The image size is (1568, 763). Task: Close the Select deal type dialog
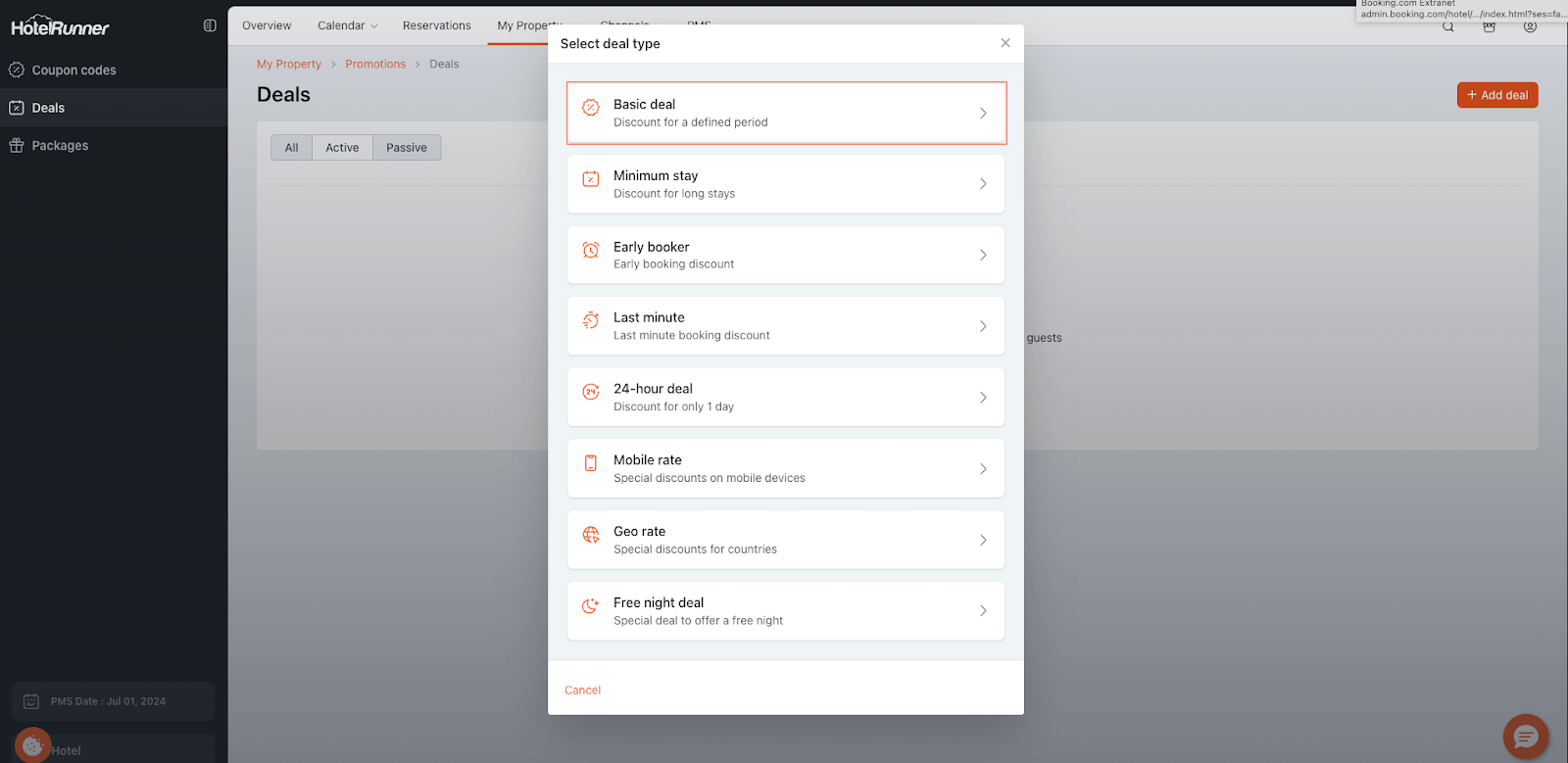[1004, 43]
